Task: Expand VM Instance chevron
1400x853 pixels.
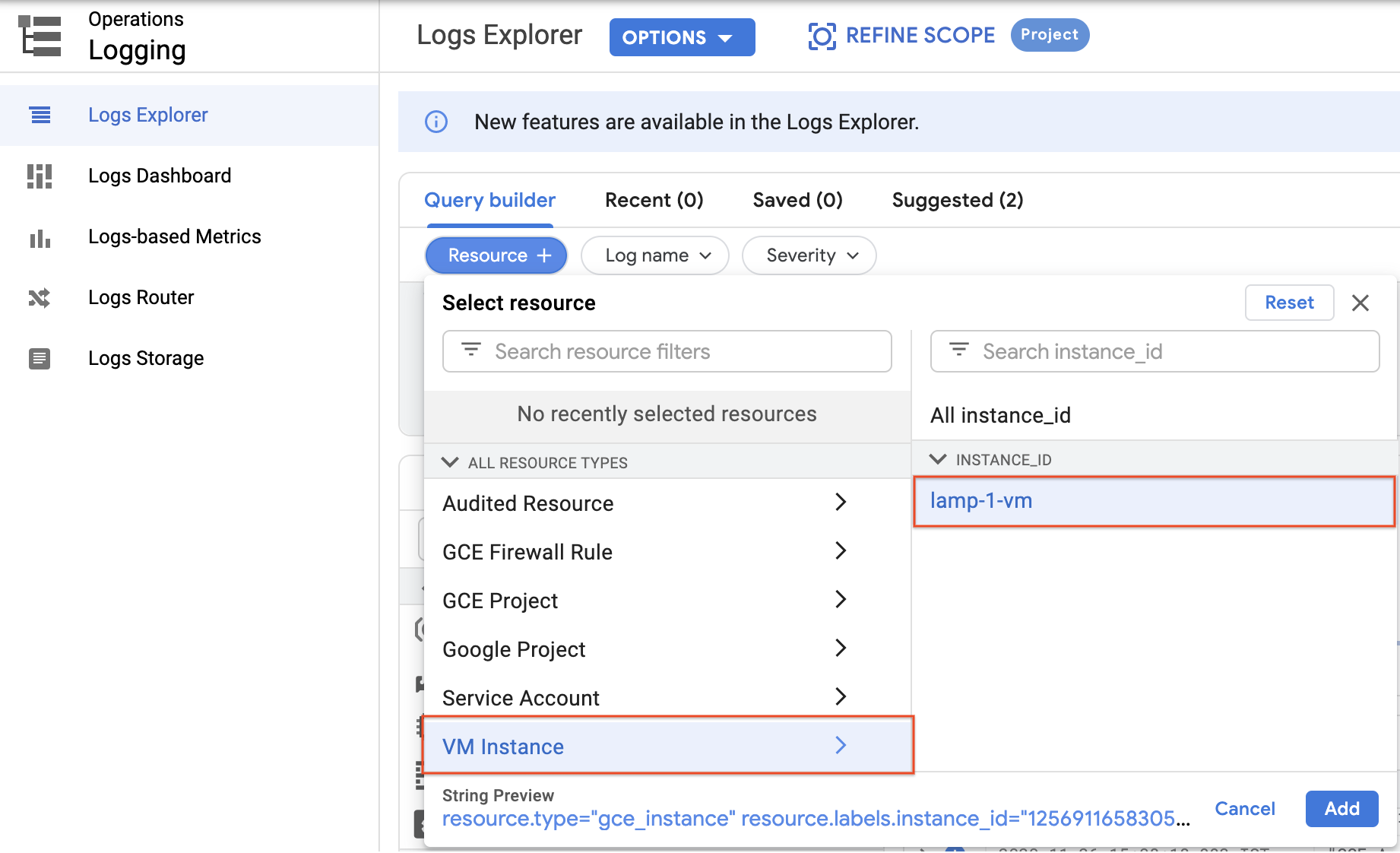Action: 841,745
